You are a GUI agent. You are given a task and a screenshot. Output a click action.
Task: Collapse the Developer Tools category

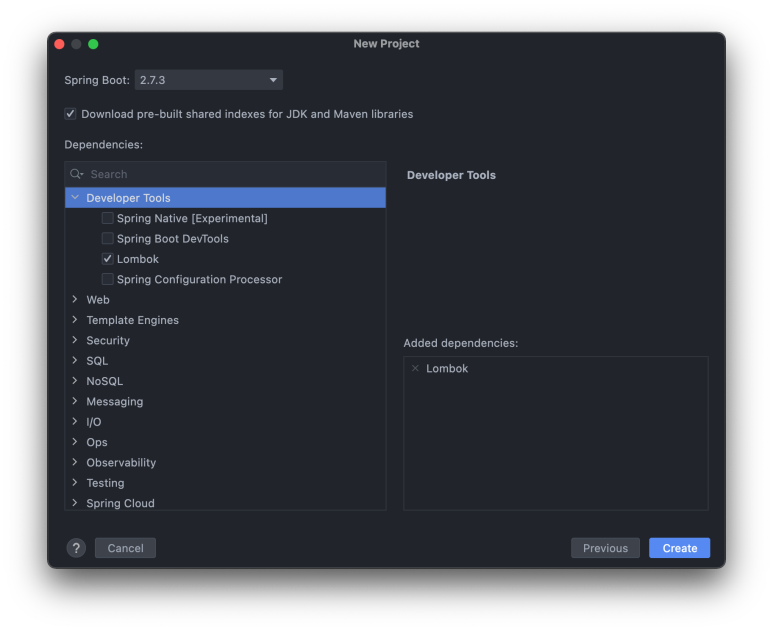(75, 198)
